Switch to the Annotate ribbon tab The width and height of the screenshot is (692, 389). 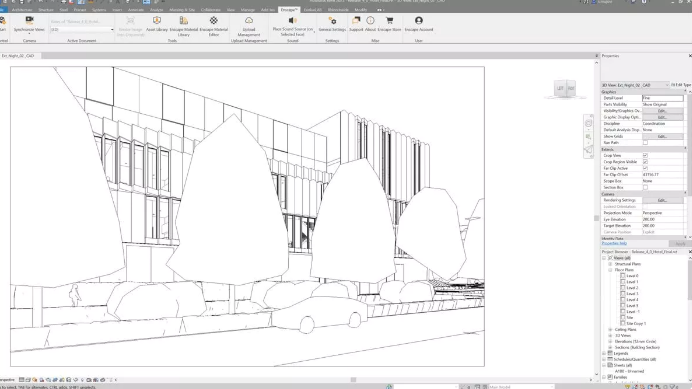click(136, 10)
